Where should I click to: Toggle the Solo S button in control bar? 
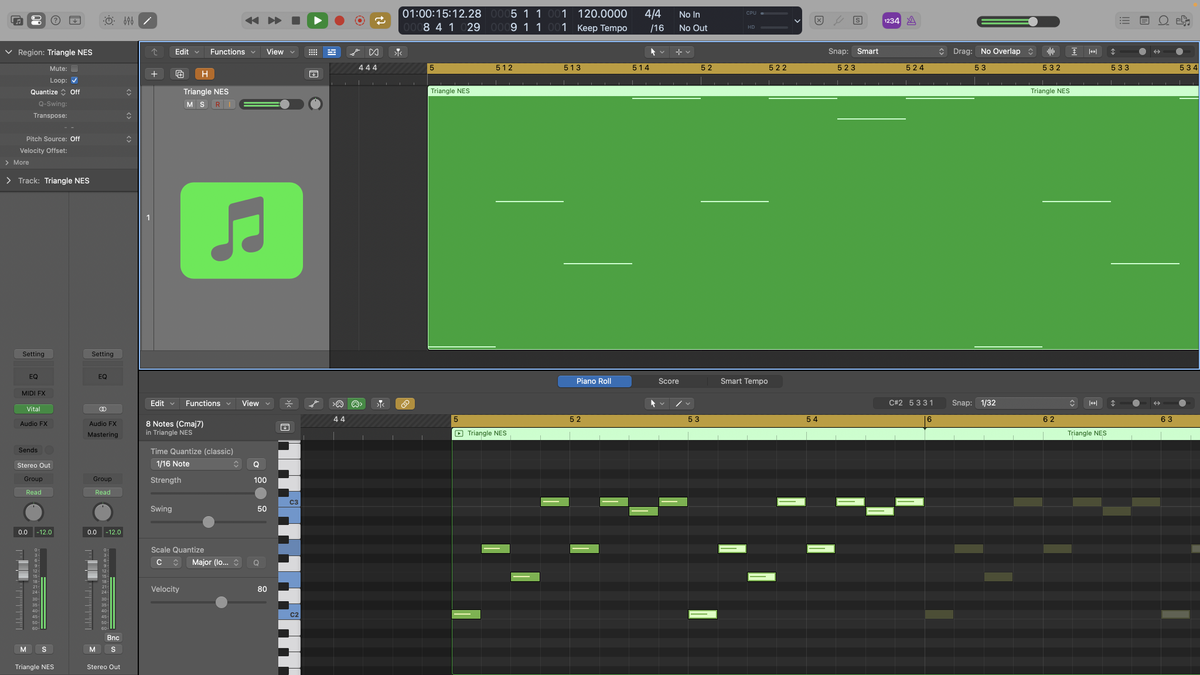click(x=858, y=20)
